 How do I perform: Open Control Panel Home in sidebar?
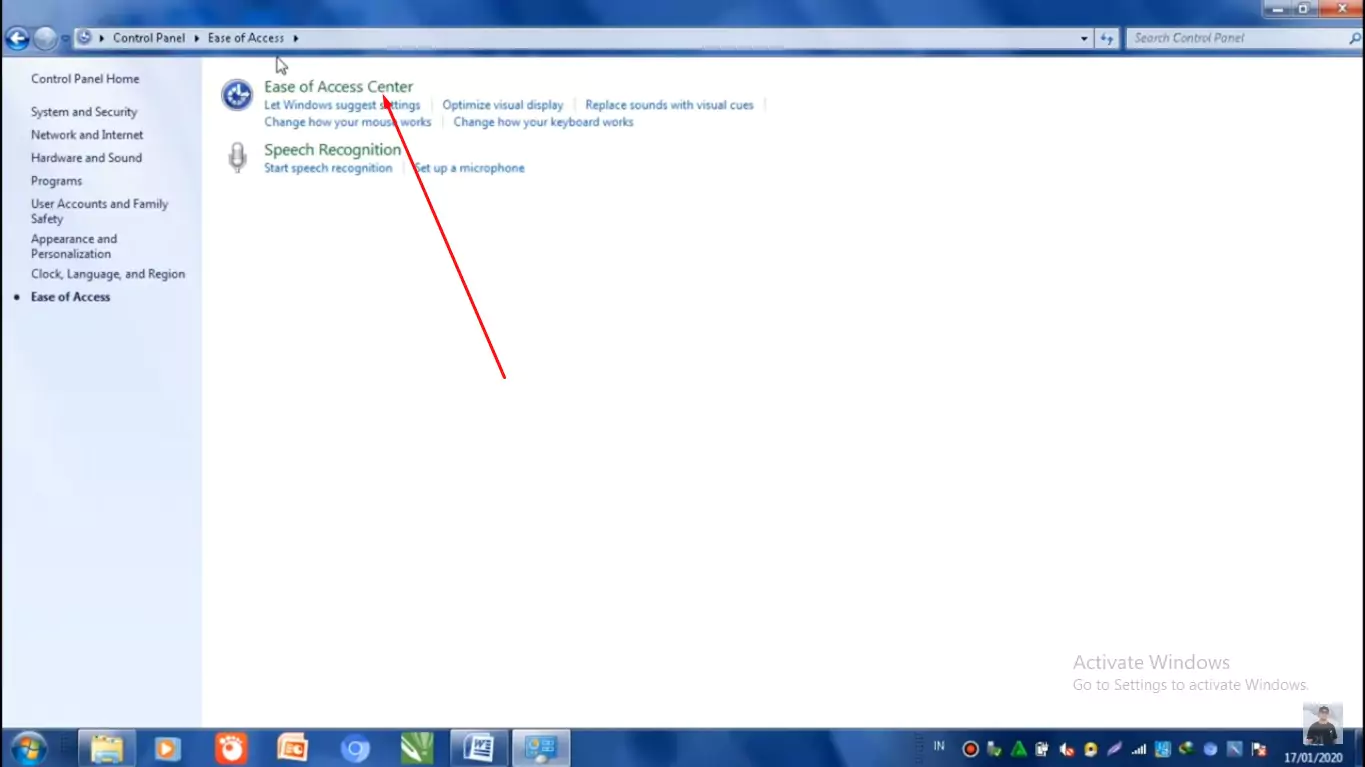tap(85, 79)
